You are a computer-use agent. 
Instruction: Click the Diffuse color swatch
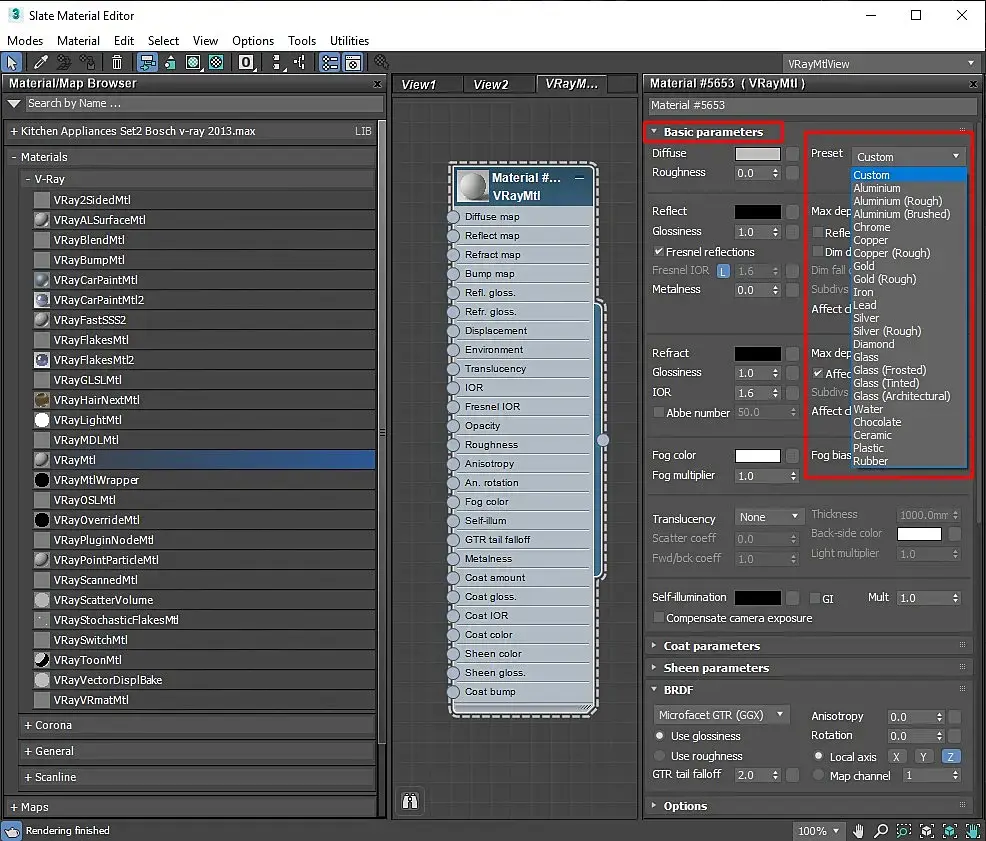757,154
